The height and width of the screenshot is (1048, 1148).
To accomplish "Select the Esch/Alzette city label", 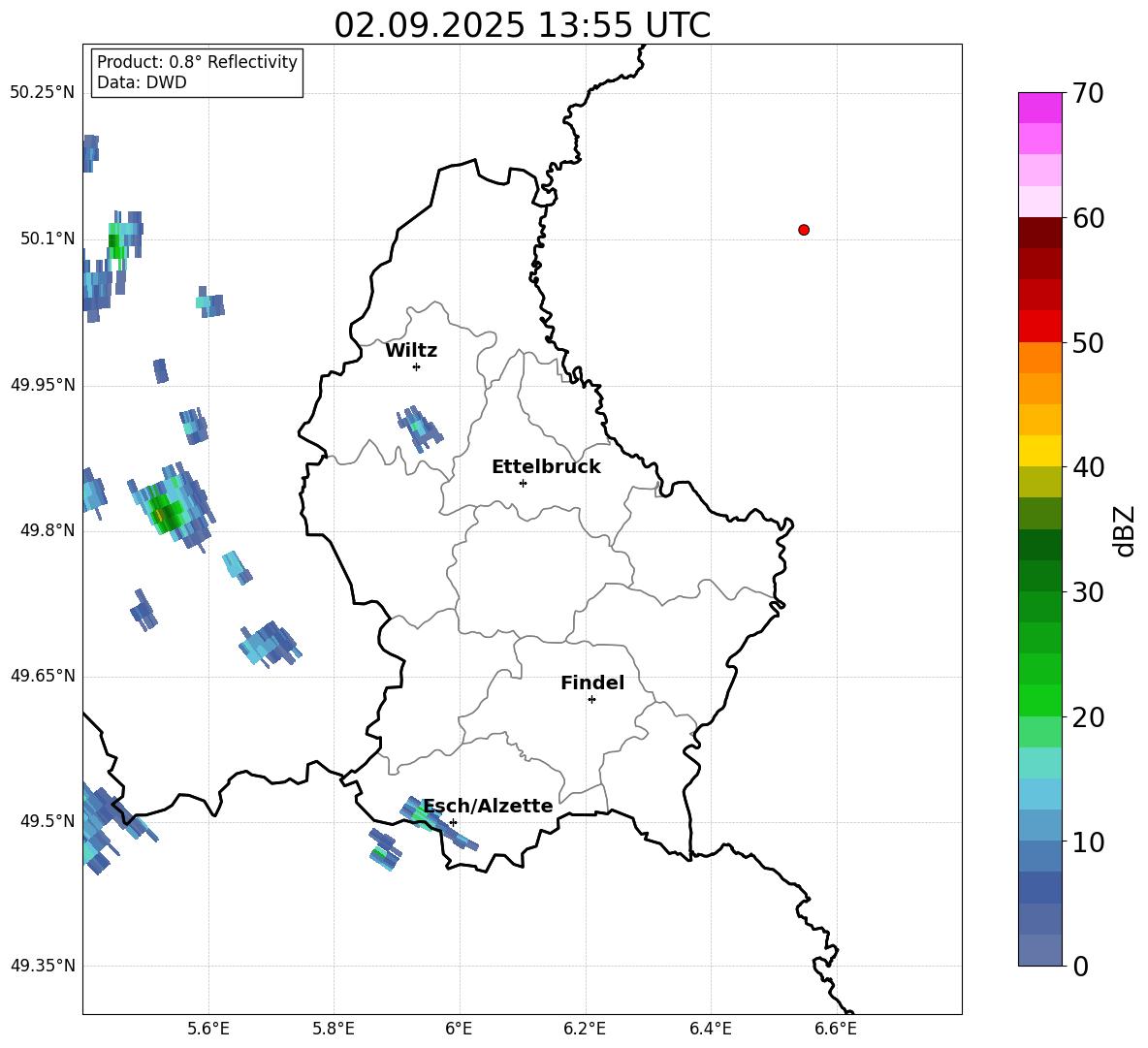I will click(489, 806).
